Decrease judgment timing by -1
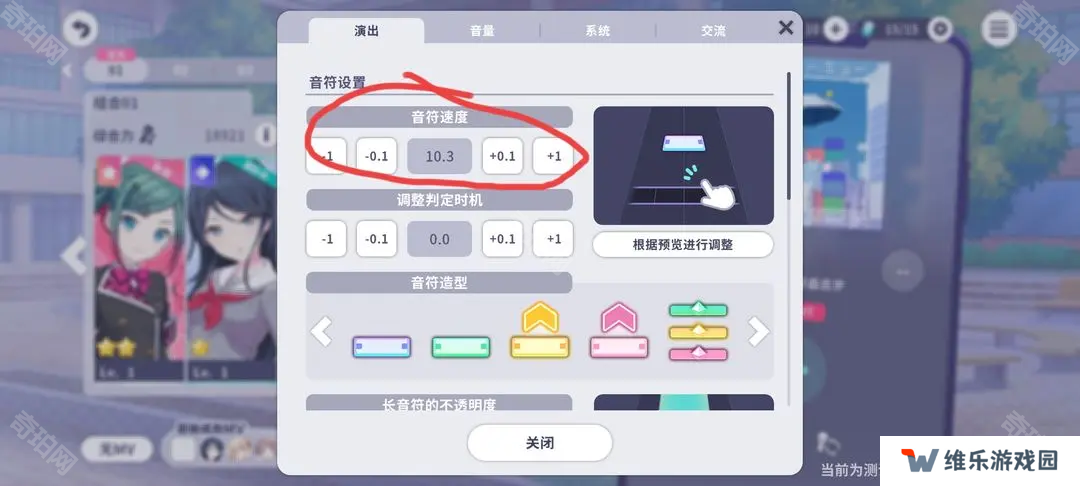This screenshot has width=1080, height=486. 326,239
